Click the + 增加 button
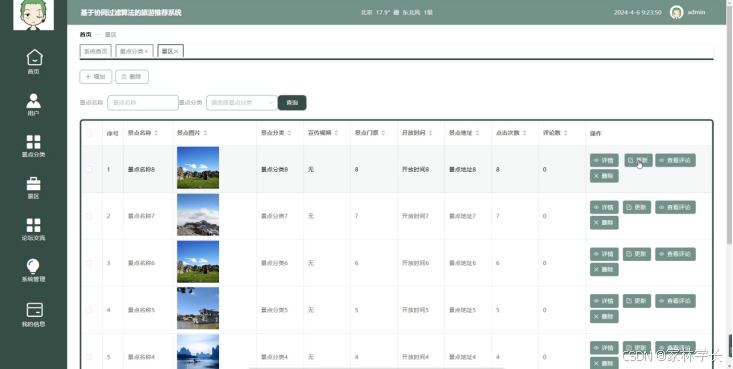The width and height of the screenshot is (733, 369). 96,77
